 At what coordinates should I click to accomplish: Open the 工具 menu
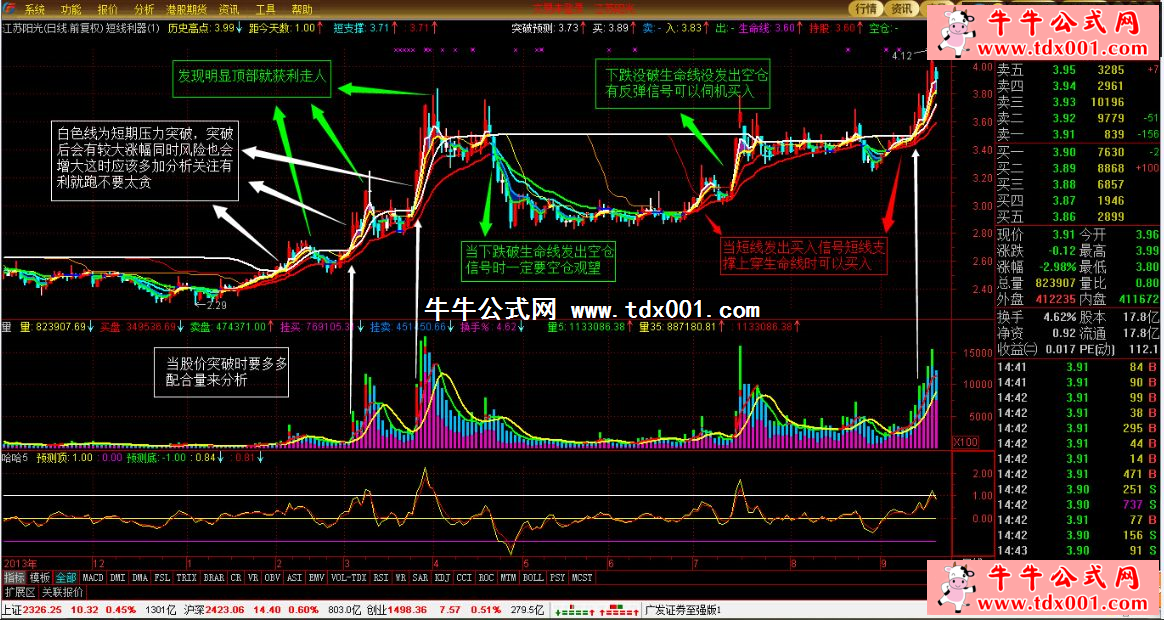click(x=265, y=8)
